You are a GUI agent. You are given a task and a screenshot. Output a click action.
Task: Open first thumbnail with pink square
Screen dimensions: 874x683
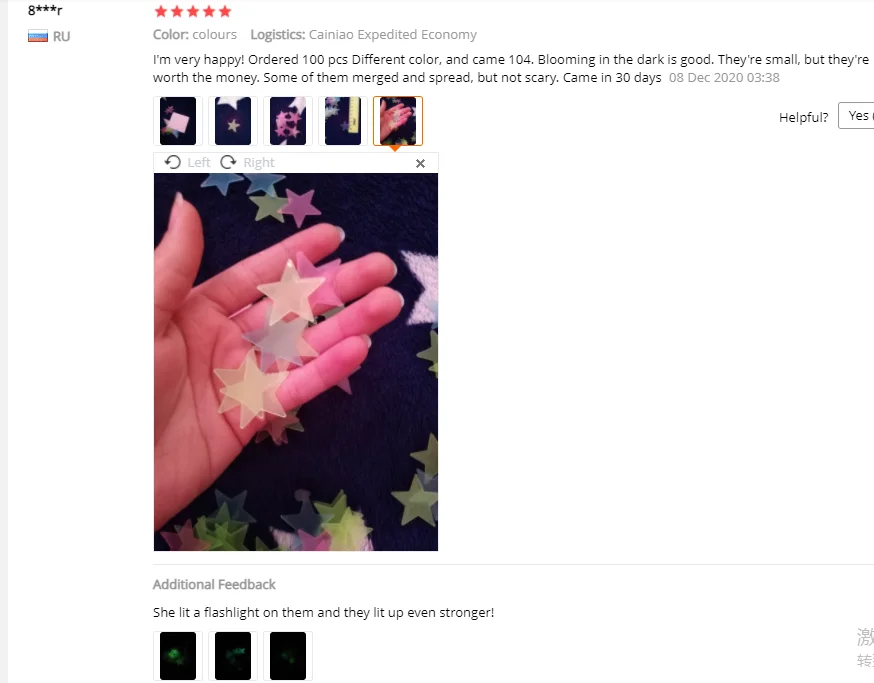pyautogui.click(x=178, y=121)
